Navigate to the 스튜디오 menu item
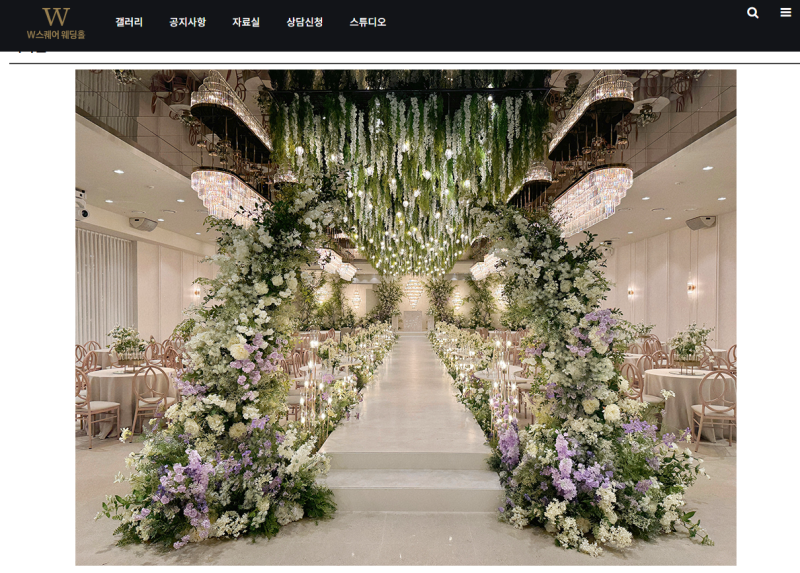Screen dimensions: 800x573 click(x=368, y=22)
